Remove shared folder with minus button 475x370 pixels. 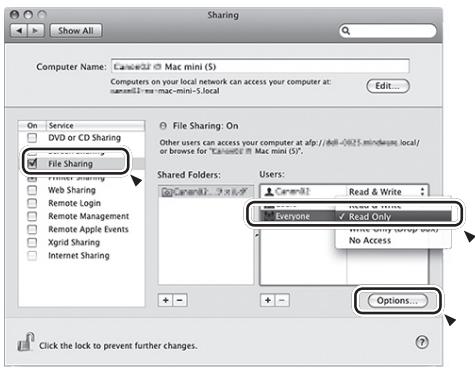click(180, 300)
